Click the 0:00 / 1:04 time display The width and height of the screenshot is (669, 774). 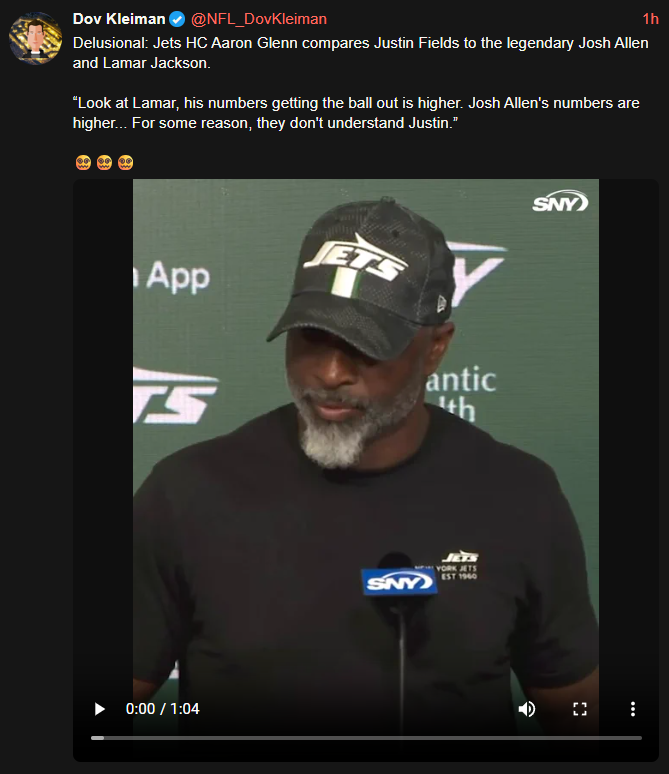(x=162, y=709)
